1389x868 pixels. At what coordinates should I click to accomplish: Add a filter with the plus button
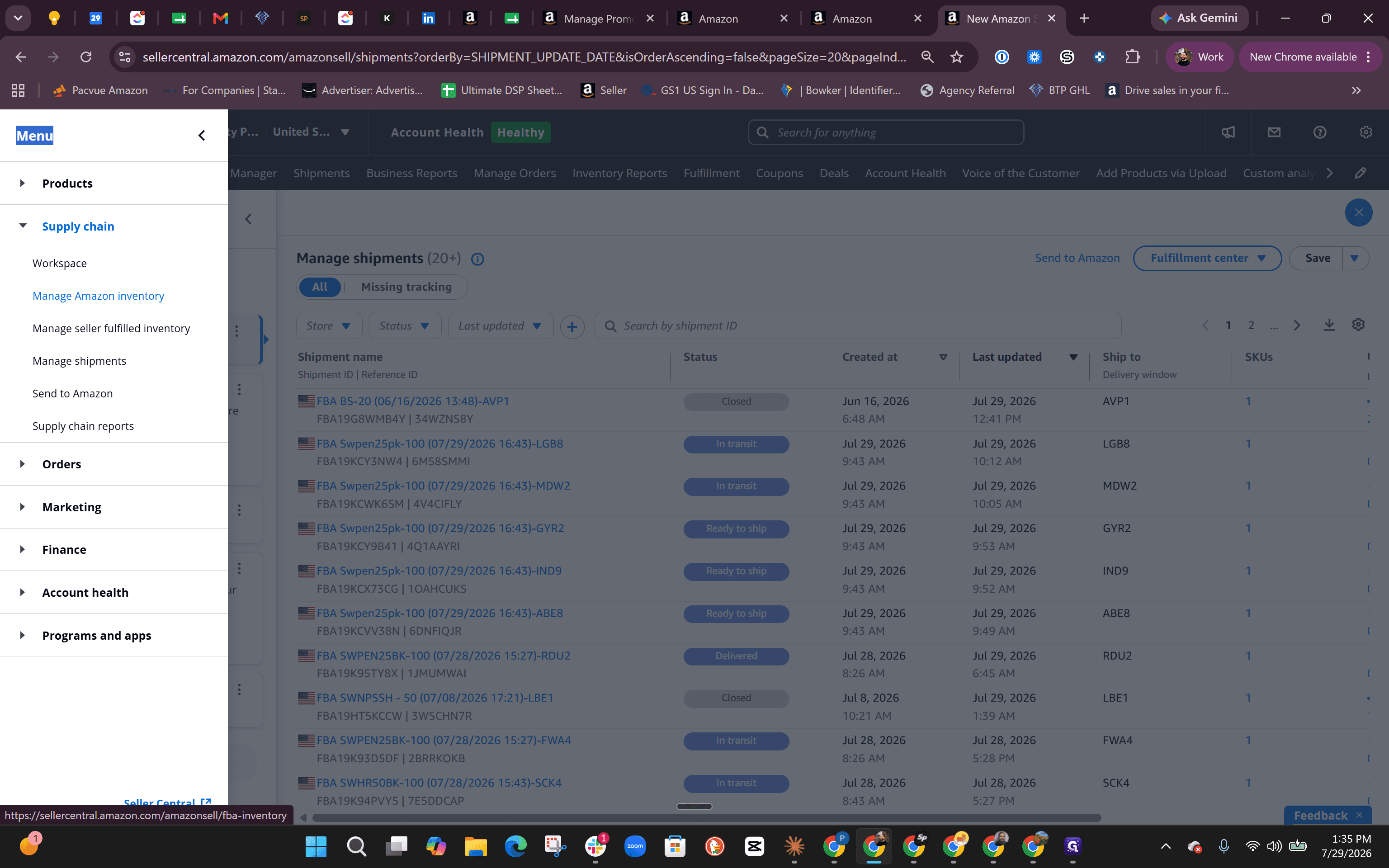[572, 327]
